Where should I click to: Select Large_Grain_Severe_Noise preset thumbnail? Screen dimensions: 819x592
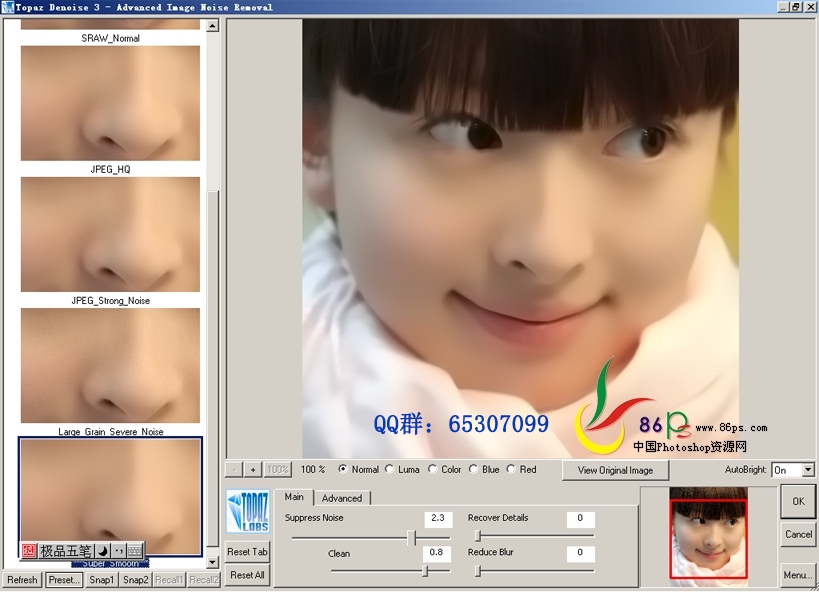click(110, 365)
